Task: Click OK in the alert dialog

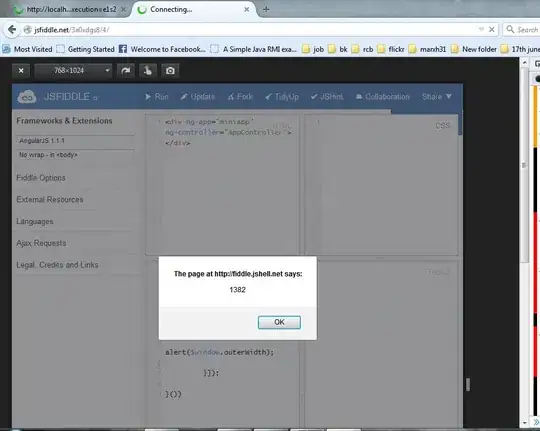Action: [279, 322]
